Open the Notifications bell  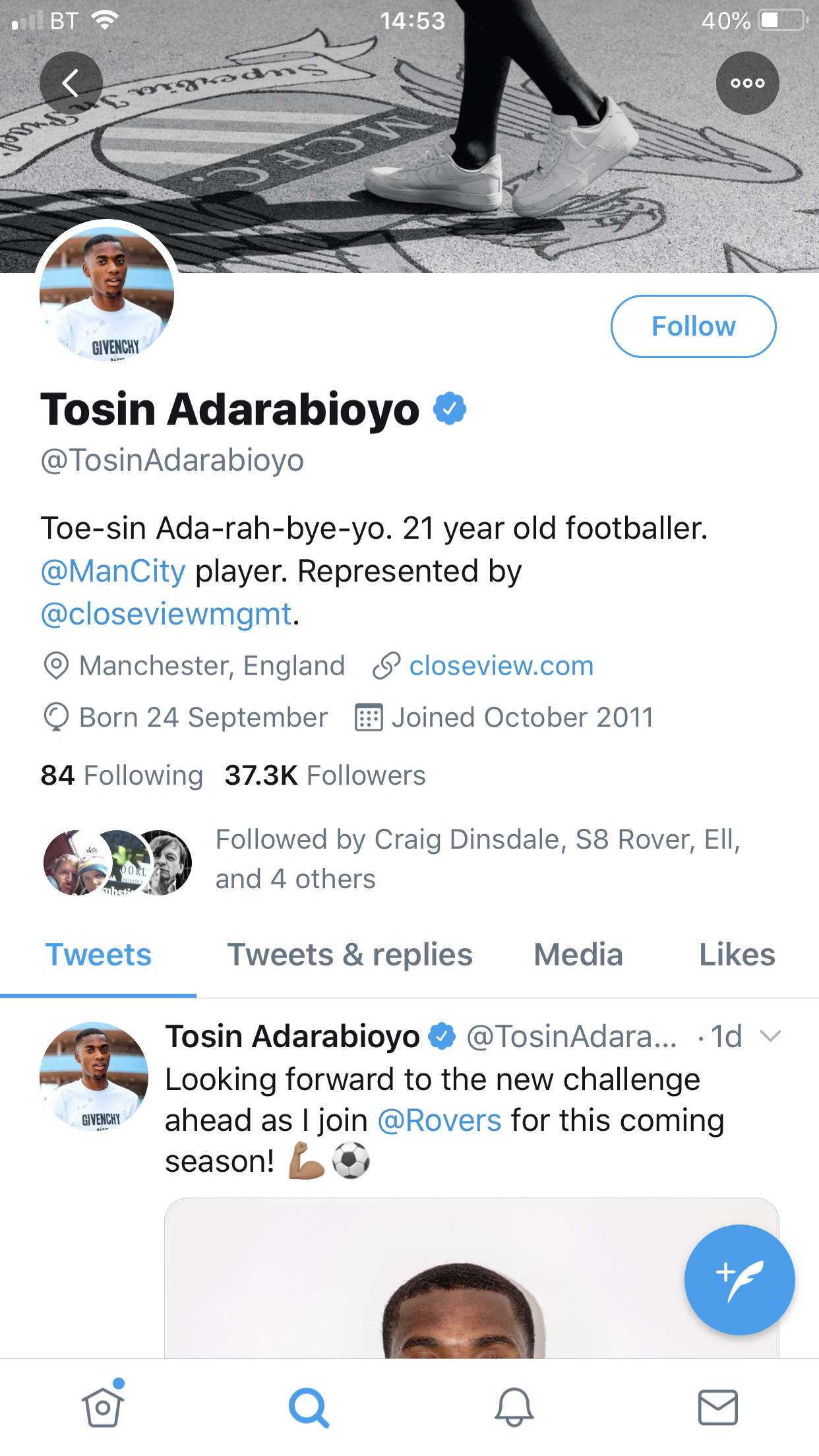(514, 1407)
